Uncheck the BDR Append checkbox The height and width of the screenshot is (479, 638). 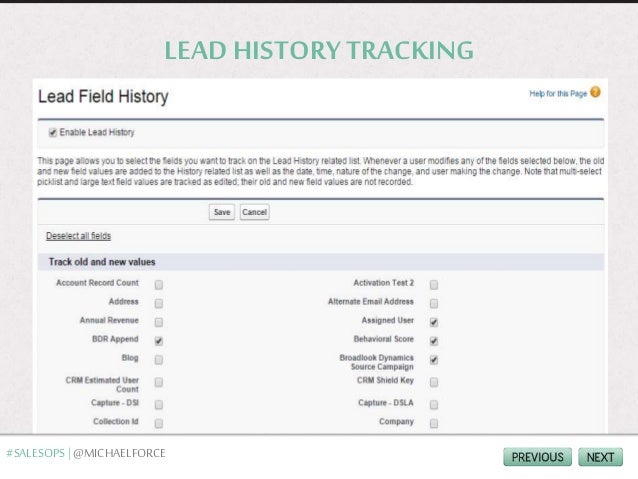tap(159, 341)
